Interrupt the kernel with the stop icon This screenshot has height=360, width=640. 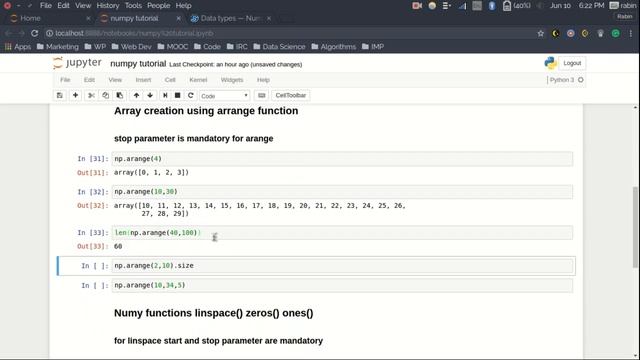[x=178, y=96]
